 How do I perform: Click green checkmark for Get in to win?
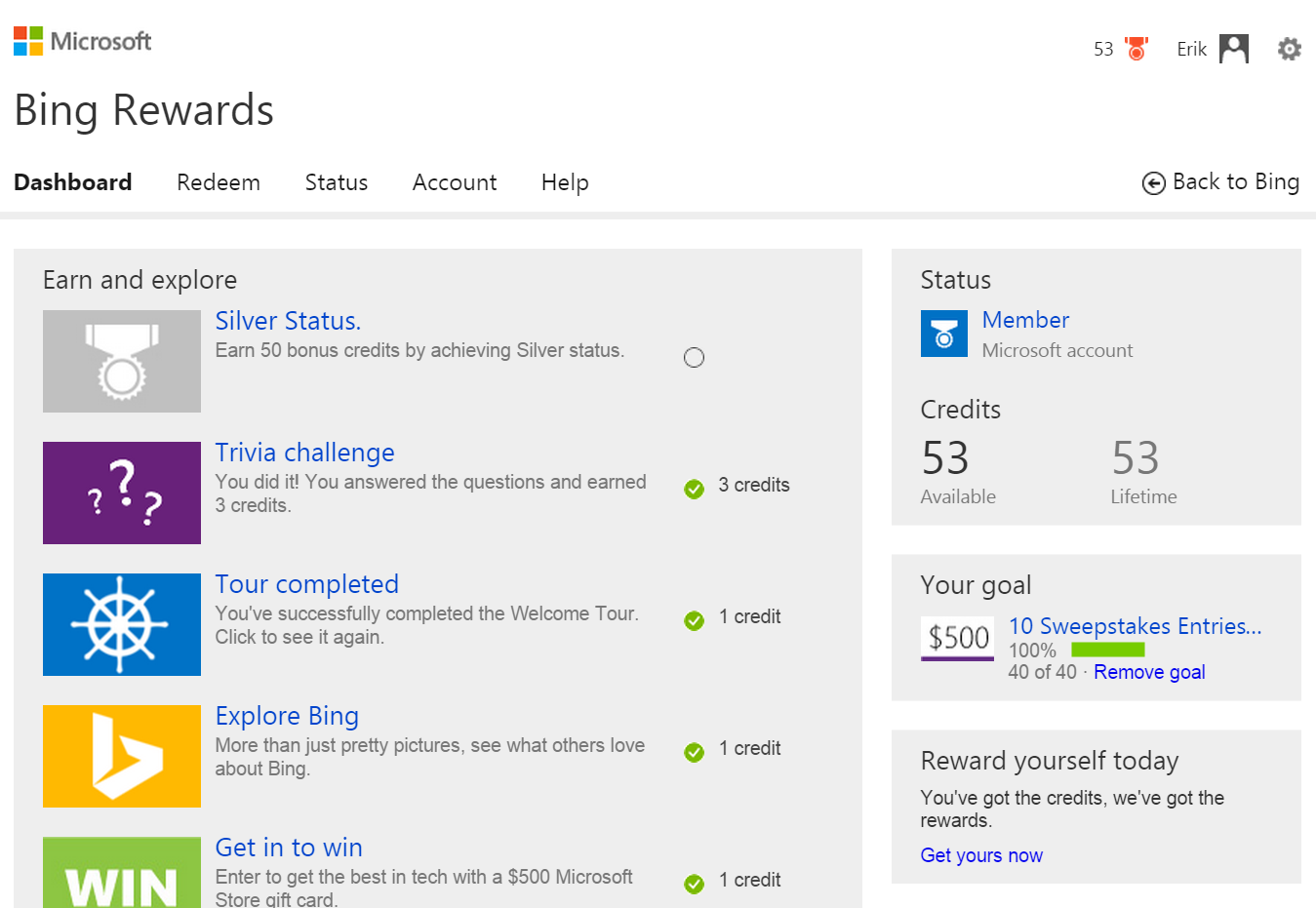point(695,884)
